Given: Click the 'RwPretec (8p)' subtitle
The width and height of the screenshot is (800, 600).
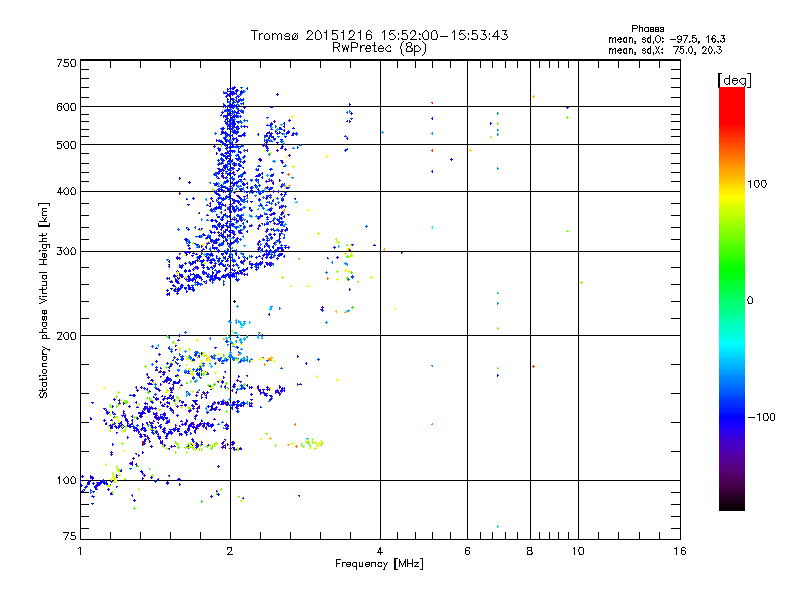Looking at the screenshot, I should pyautogui.click(x=379, y=48).
